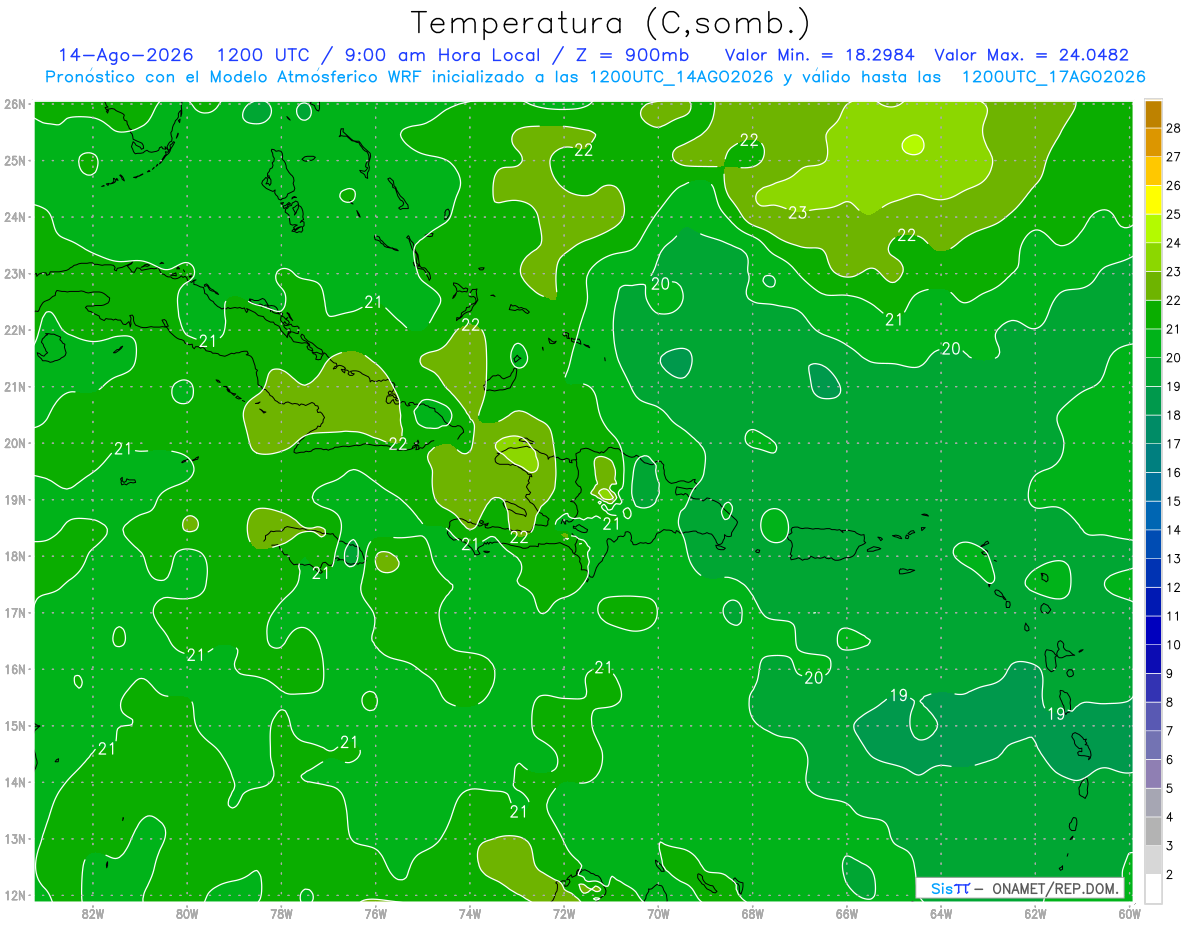Click the "66W" longitude axis label
Image resolution: width=1200 pixels, height=927 pixels.
click(x=847, y=913)
